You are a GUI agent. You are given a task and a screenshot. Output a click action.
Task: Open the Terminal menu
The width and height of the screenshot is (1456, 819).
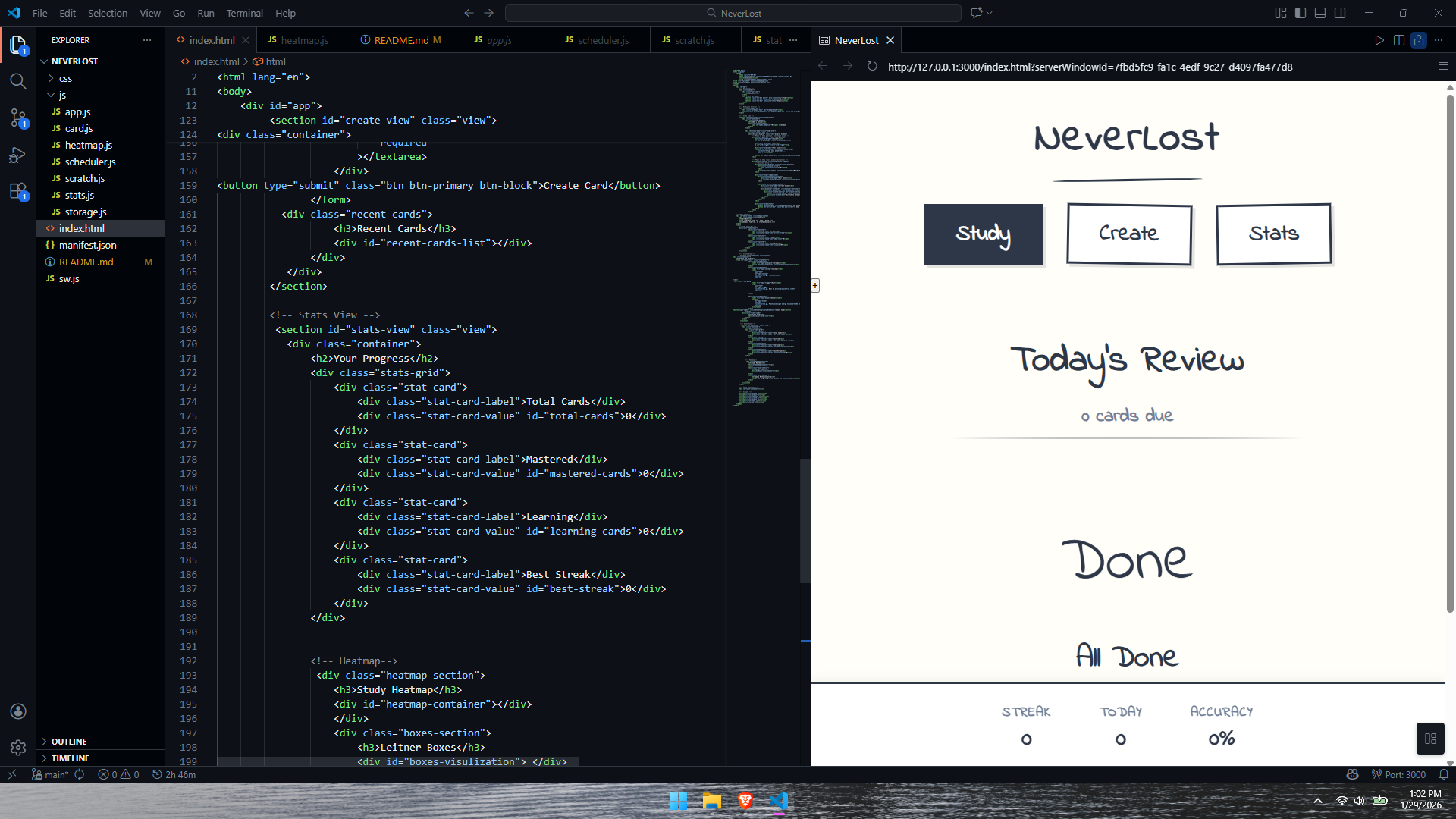tap(244, 13)
